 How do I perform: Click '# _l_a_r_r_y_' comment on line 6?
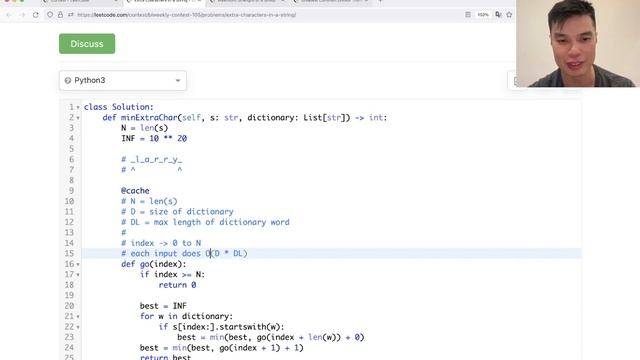pos(151,159)
